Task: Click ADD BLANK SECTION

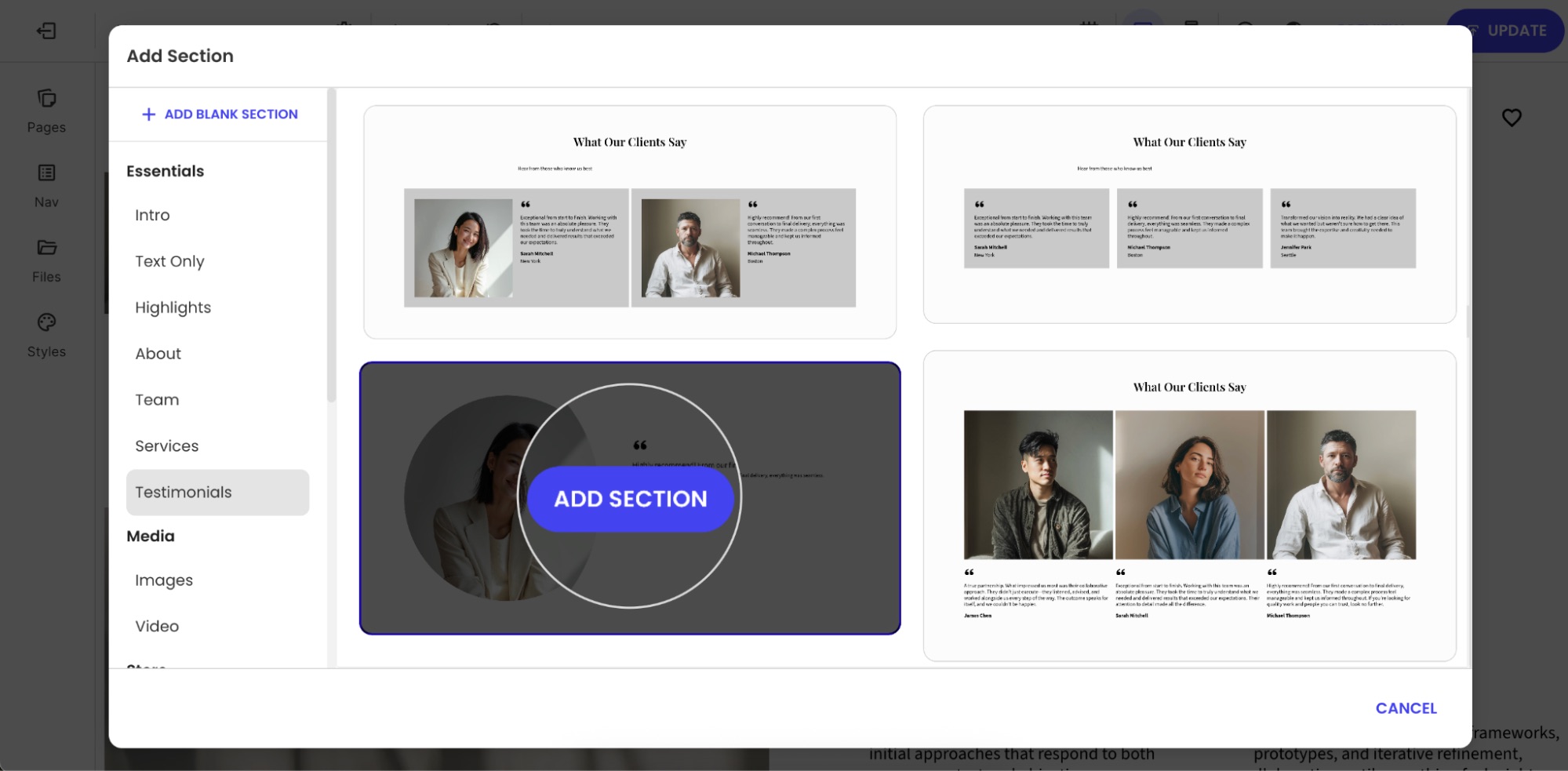Action: pos(231,115)
